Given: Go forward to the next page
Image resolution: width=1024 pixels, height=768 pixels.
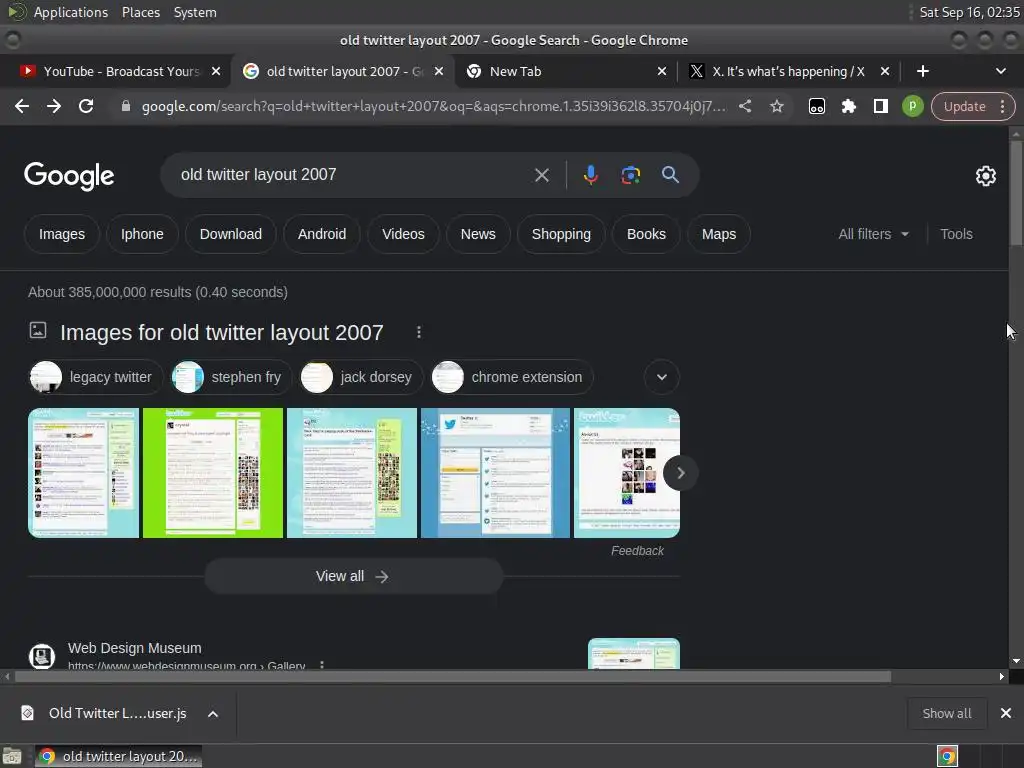Looking at the screenshot, I should (x=54, y=106).
